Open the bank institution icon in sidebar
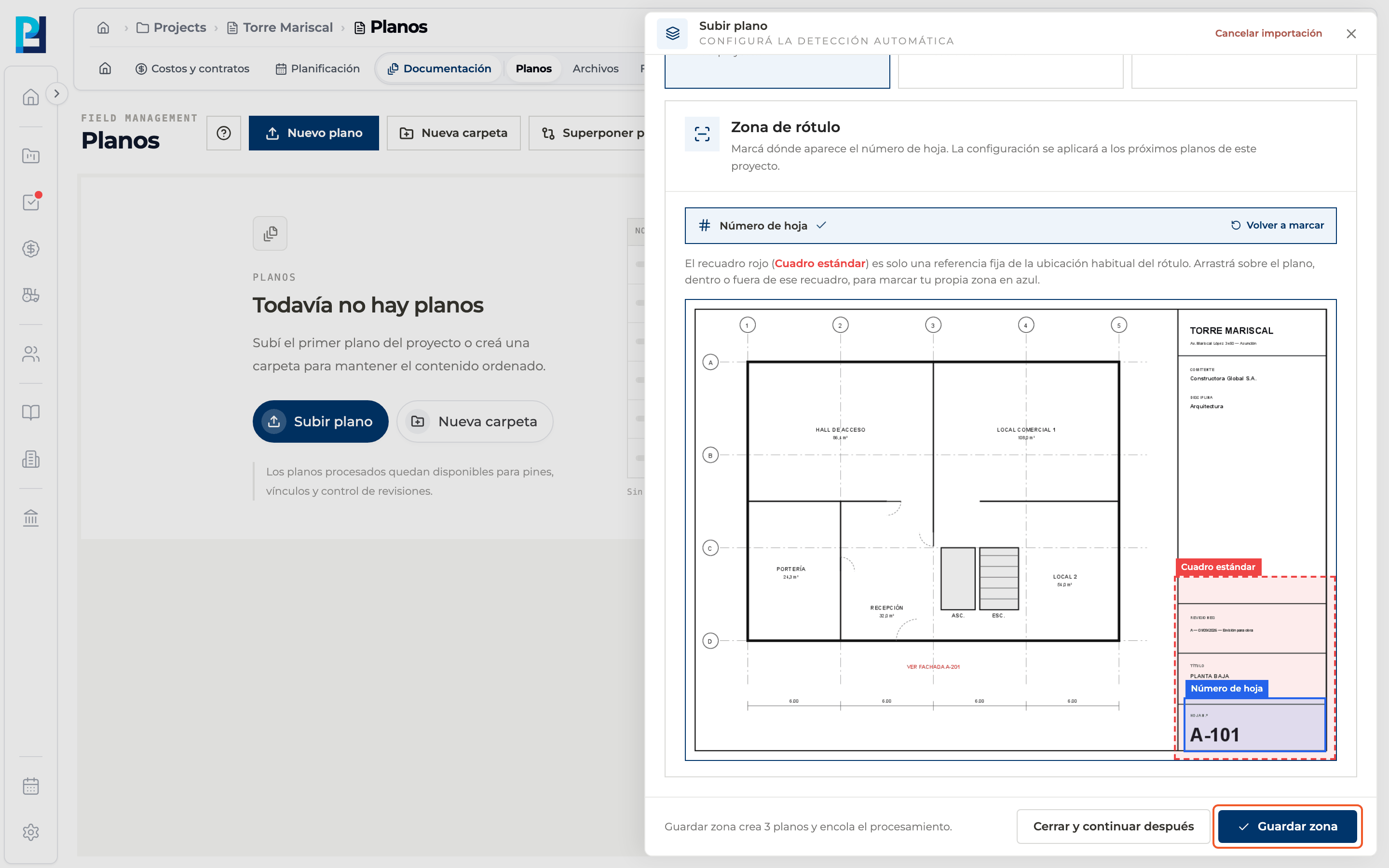 (30, 517)
